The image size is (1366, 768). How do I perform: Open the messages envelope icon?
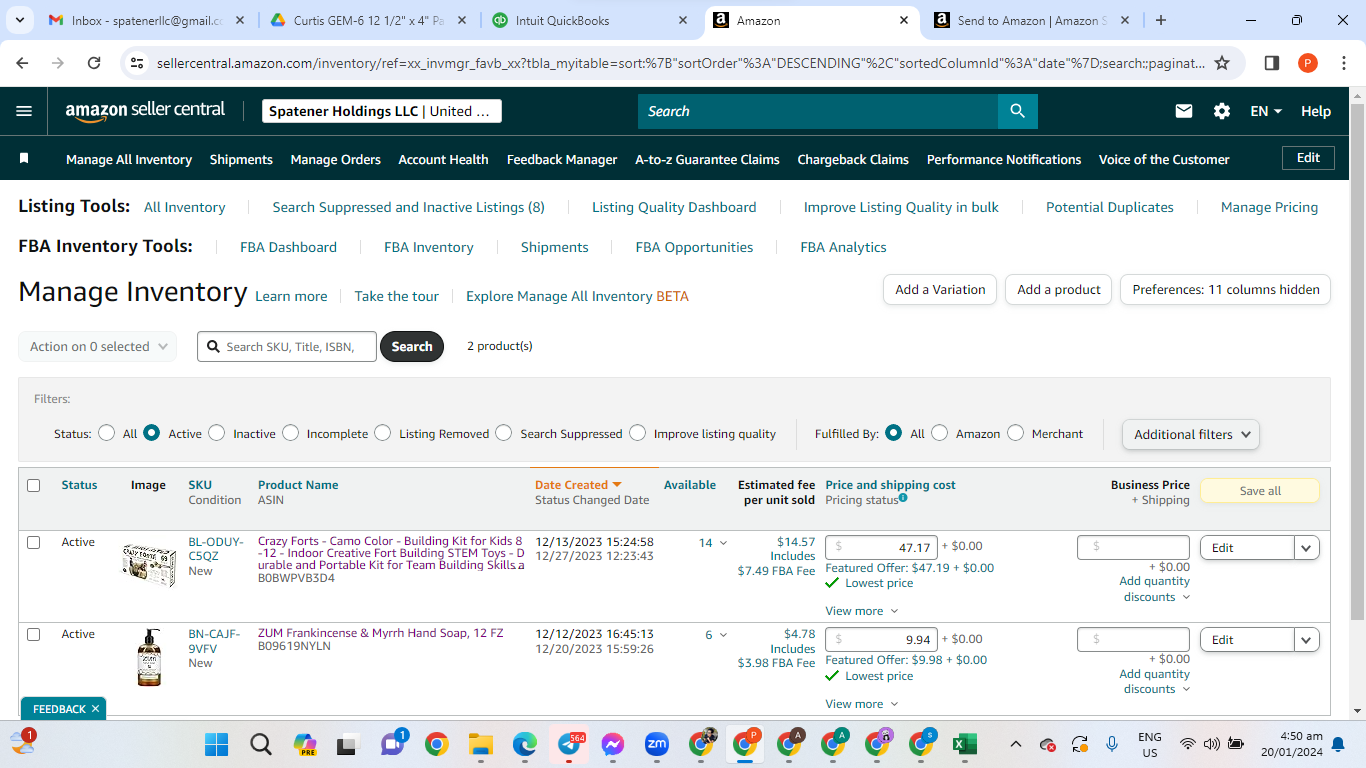[x=1184, y=111]
